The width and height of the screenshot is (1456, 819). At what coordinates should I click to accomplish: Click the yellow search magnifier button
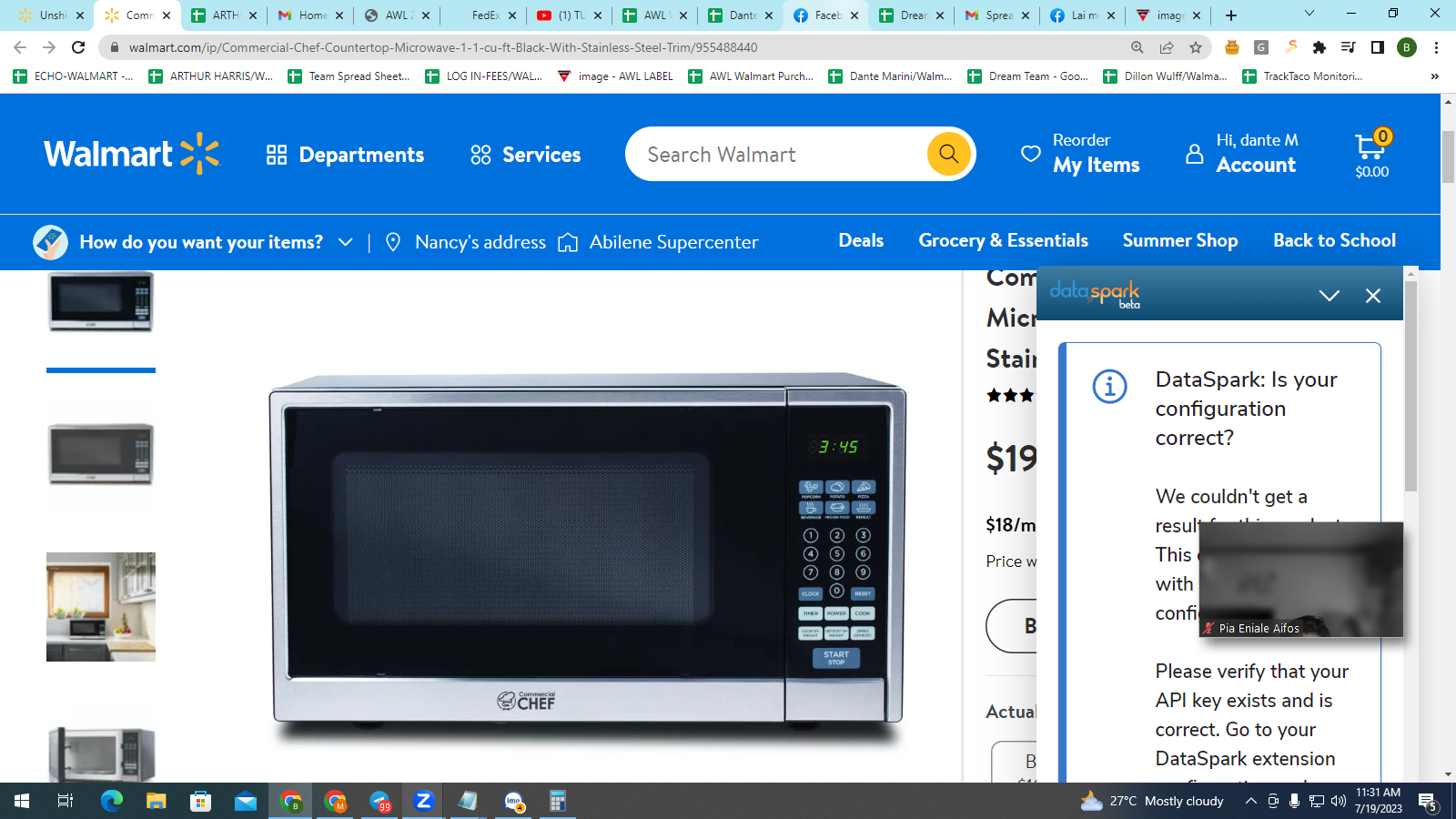(x=948, y=154)
